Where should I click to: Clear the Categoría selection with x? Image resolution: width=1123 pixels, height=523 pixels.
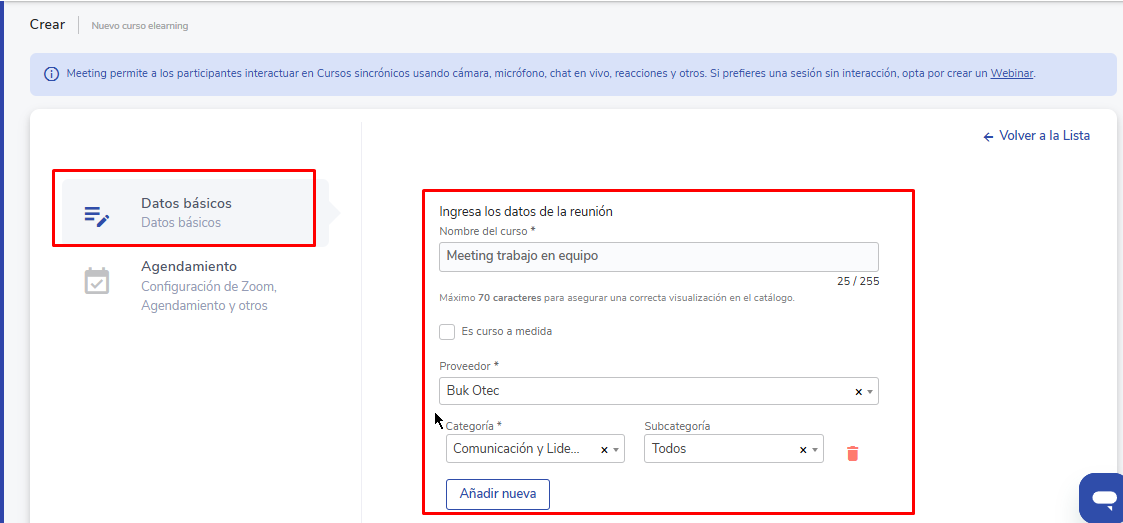(604, 450)
